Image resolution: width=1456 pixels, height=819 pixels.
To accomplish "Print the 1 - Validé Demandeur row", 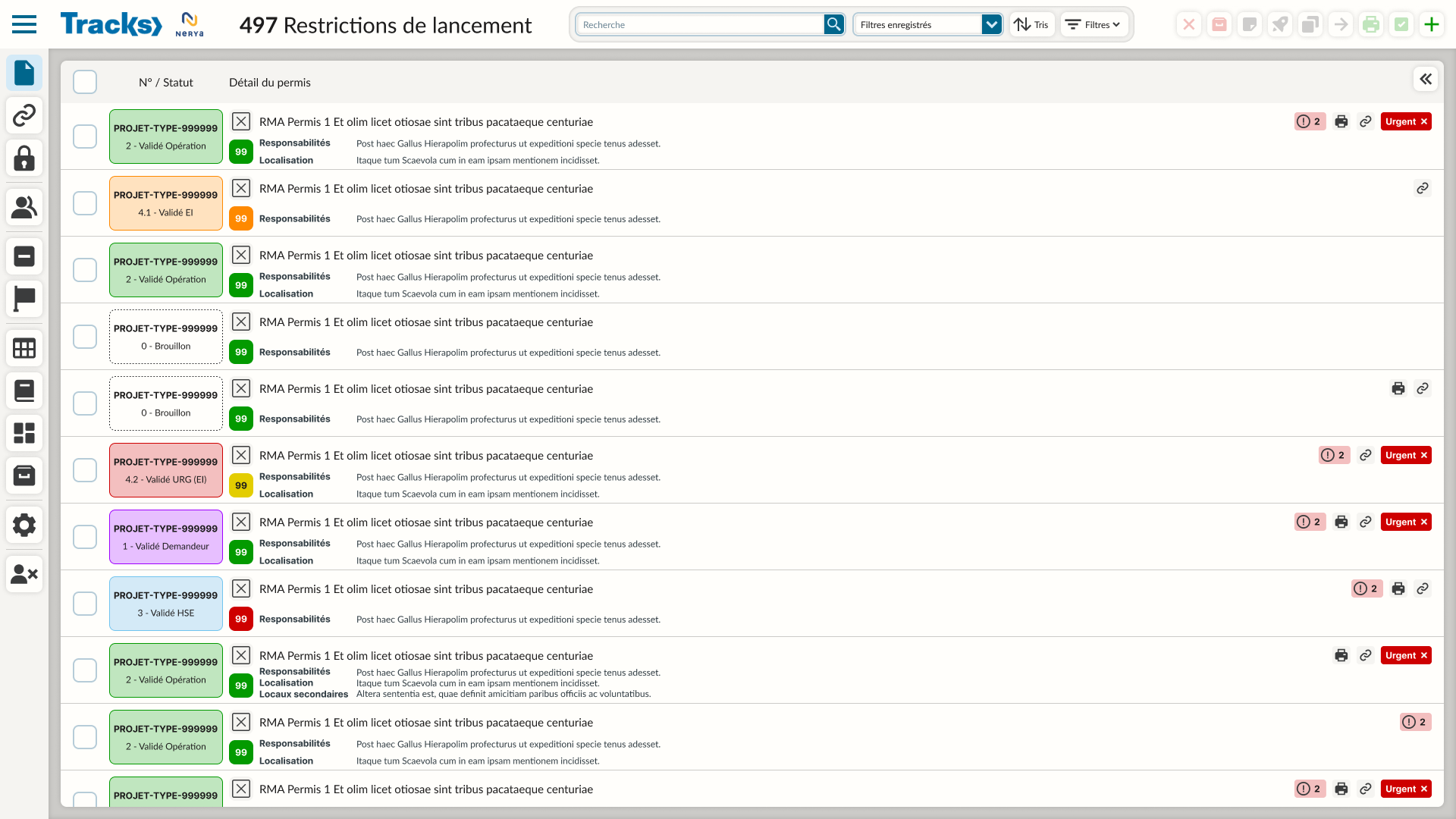I will pos(1341,522).
